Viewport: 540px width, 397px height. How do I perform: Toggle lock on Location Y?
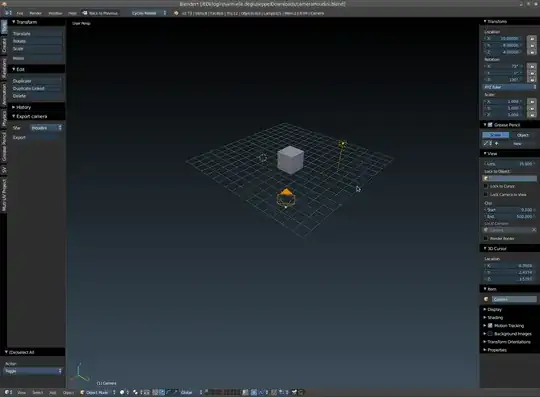[x=532, y=45]
